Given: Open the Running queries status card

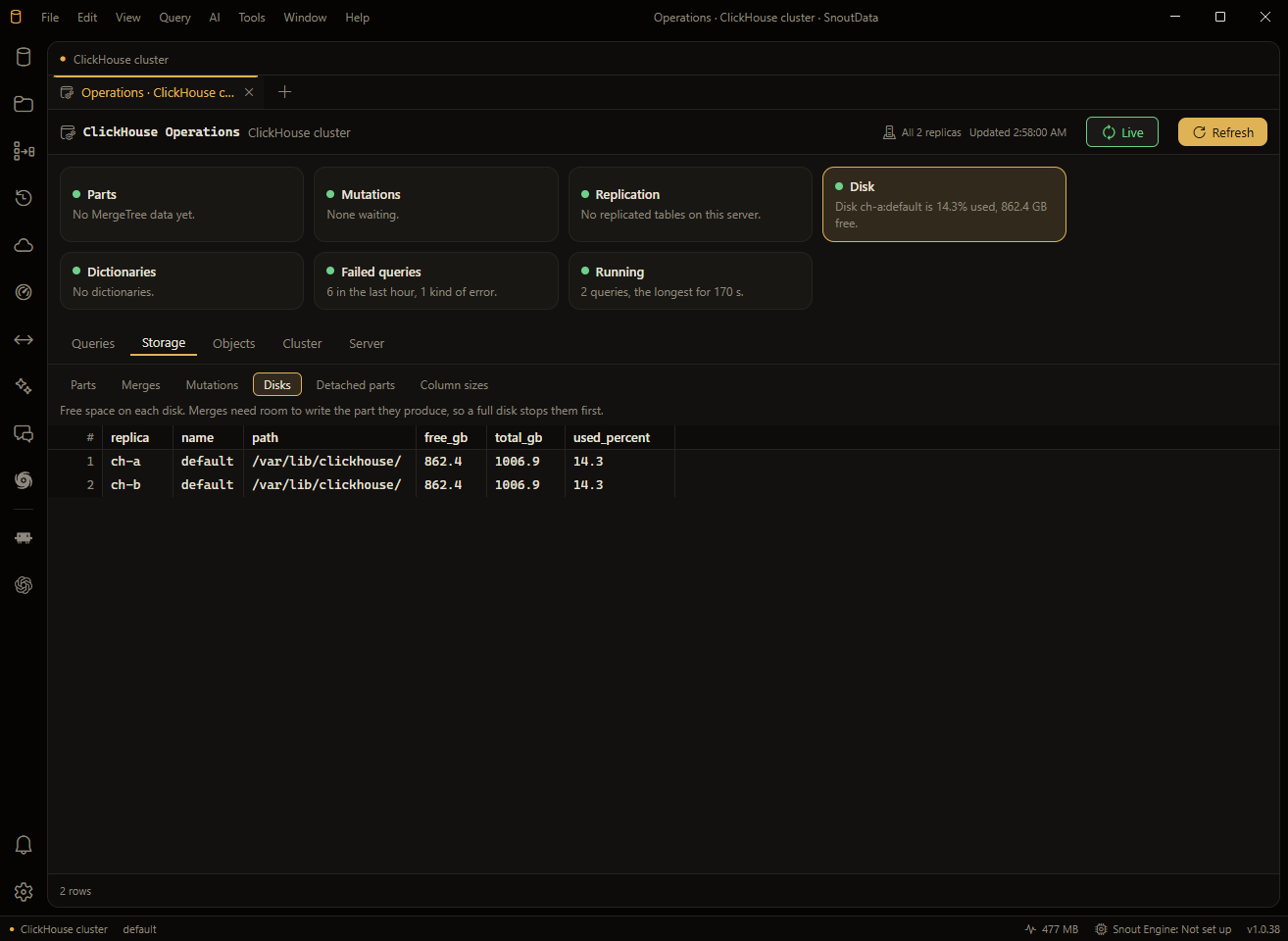Looking at the screenshot, I should click(x=690, y=281).
